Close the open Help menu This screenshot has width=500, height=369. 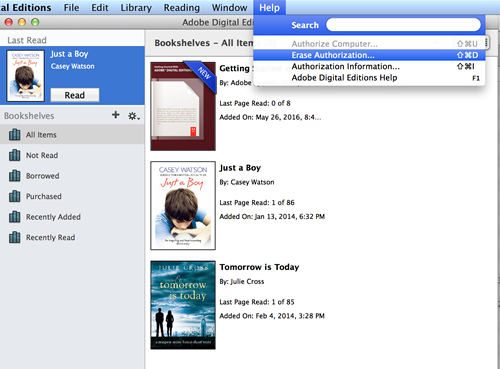pos(269,7)
